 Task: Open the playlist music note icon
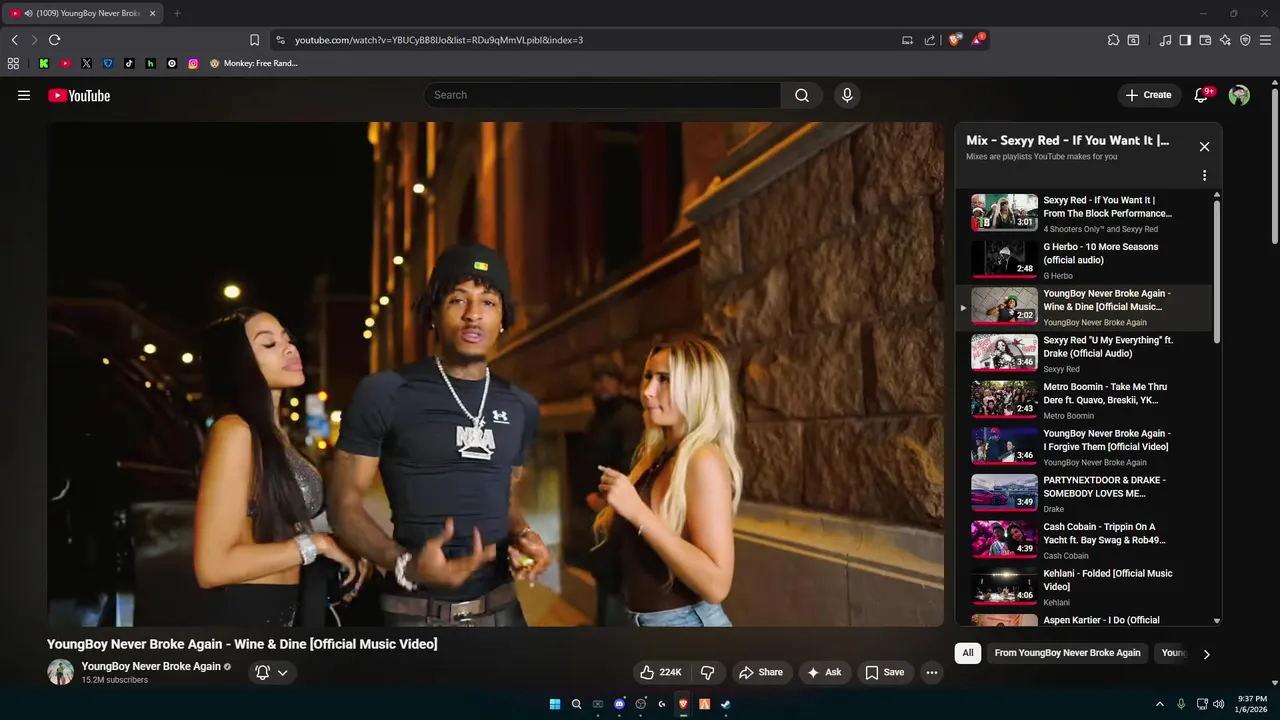click(1165, 40)
